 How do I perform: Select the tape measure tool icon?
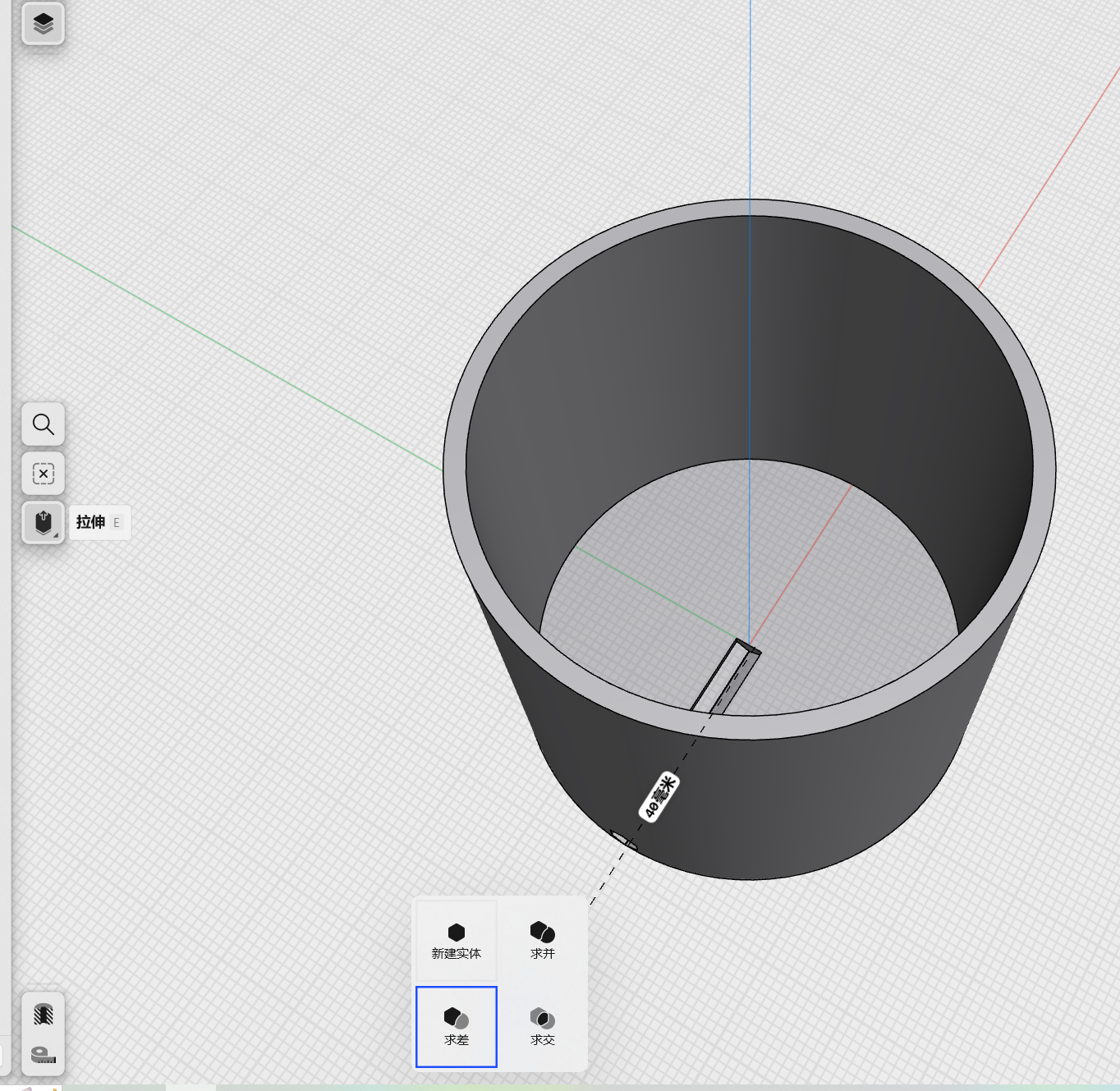coord(43,1055)
